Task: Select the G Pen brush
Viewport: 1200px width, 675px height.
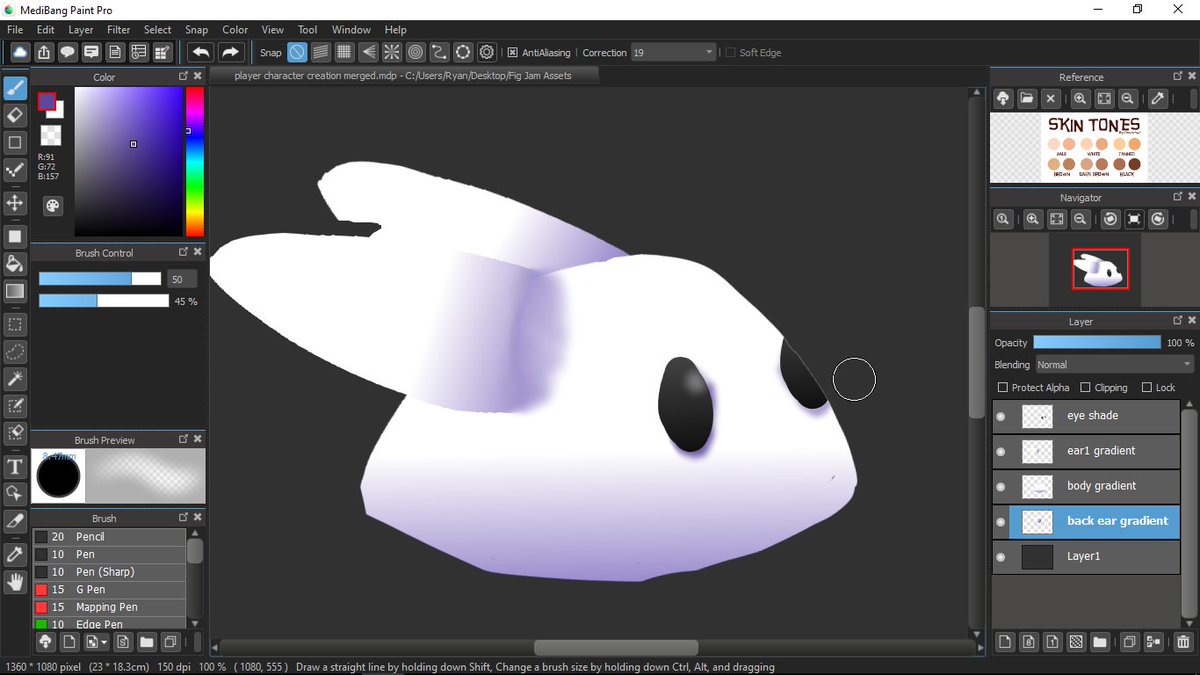Action: tap(110, 589)
